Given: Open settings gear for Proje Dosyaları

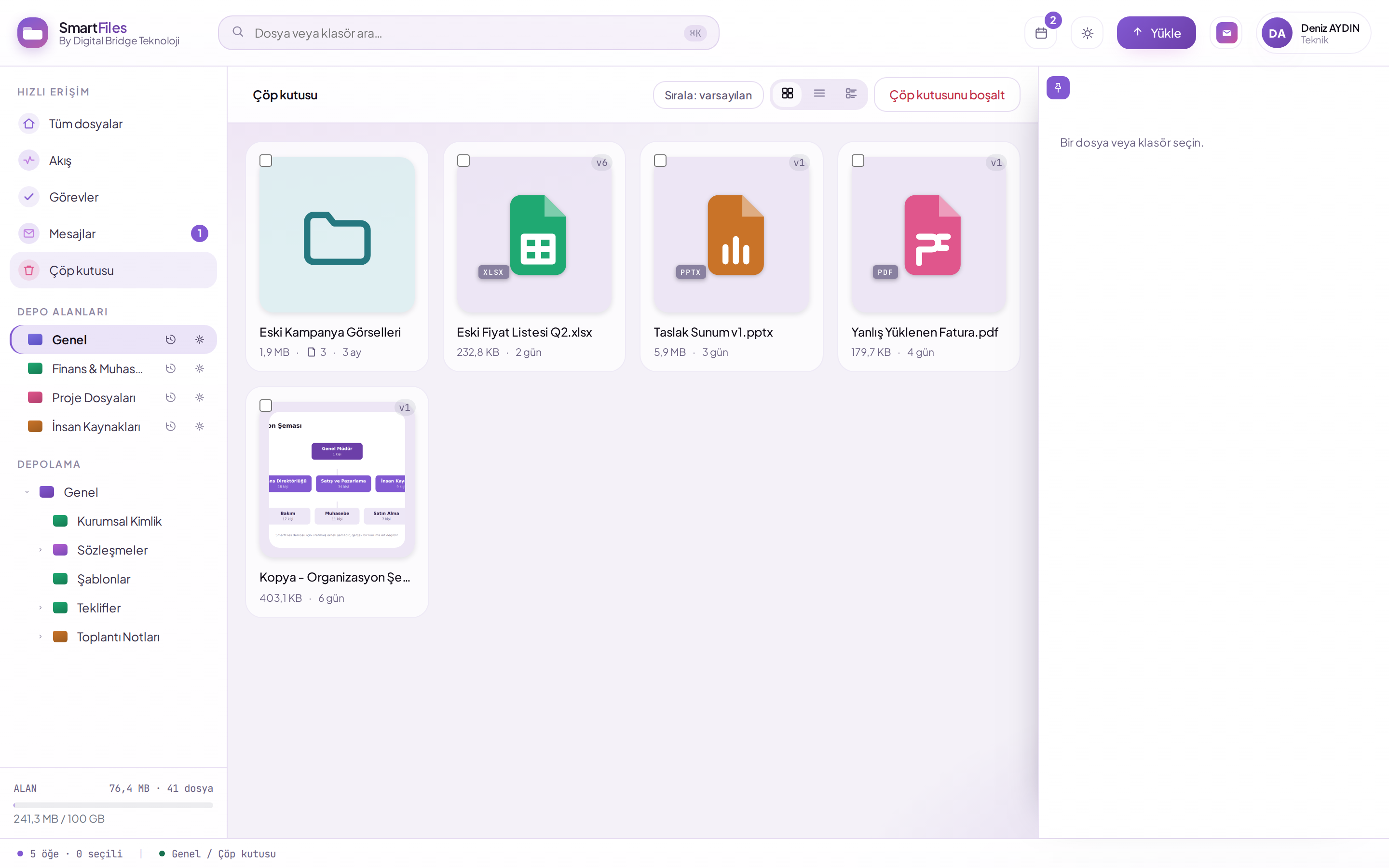Looking at the screenshot, I should click(x=200, y=397).
